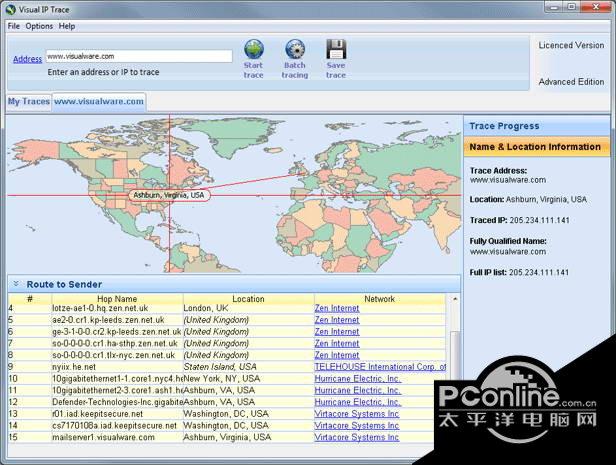Open Zen Internet link for hop 4
This screenshot has height=465, width=616.
[x=337, y=308]
